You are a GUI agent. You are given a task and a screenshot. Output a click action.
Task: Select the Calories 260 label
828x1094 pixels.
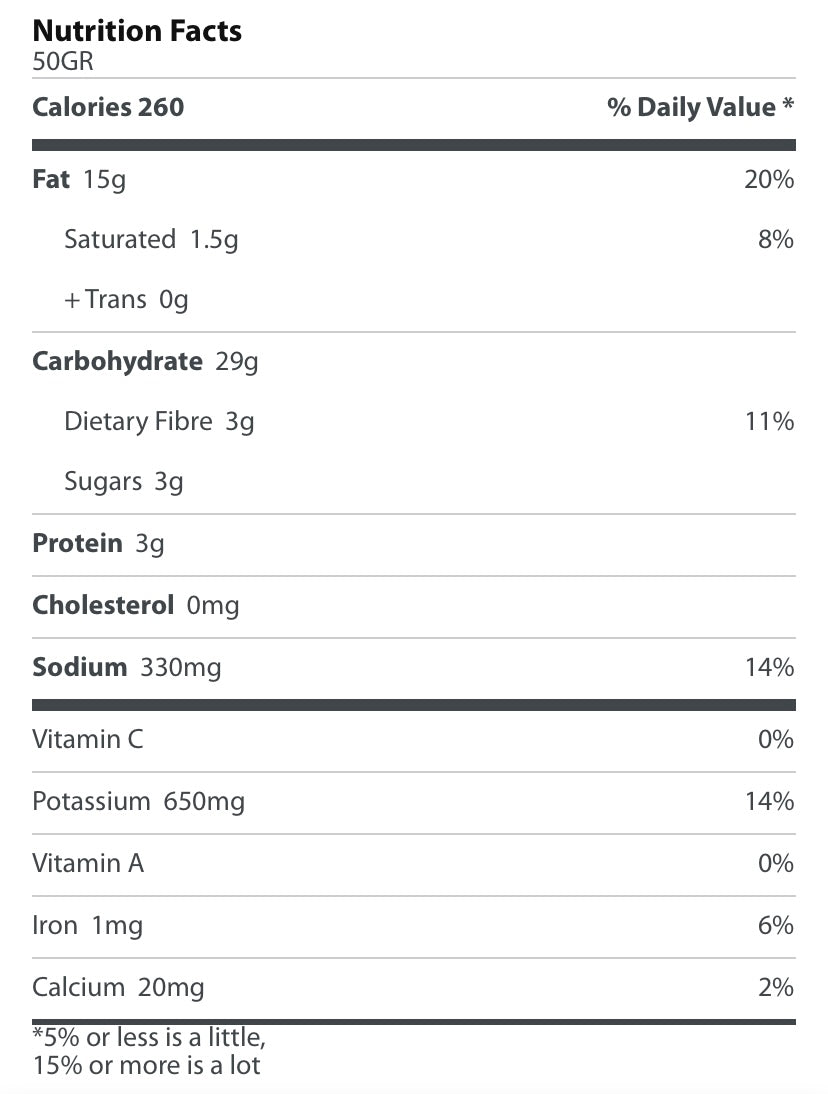pyautogui.click(x=108, y=108)
